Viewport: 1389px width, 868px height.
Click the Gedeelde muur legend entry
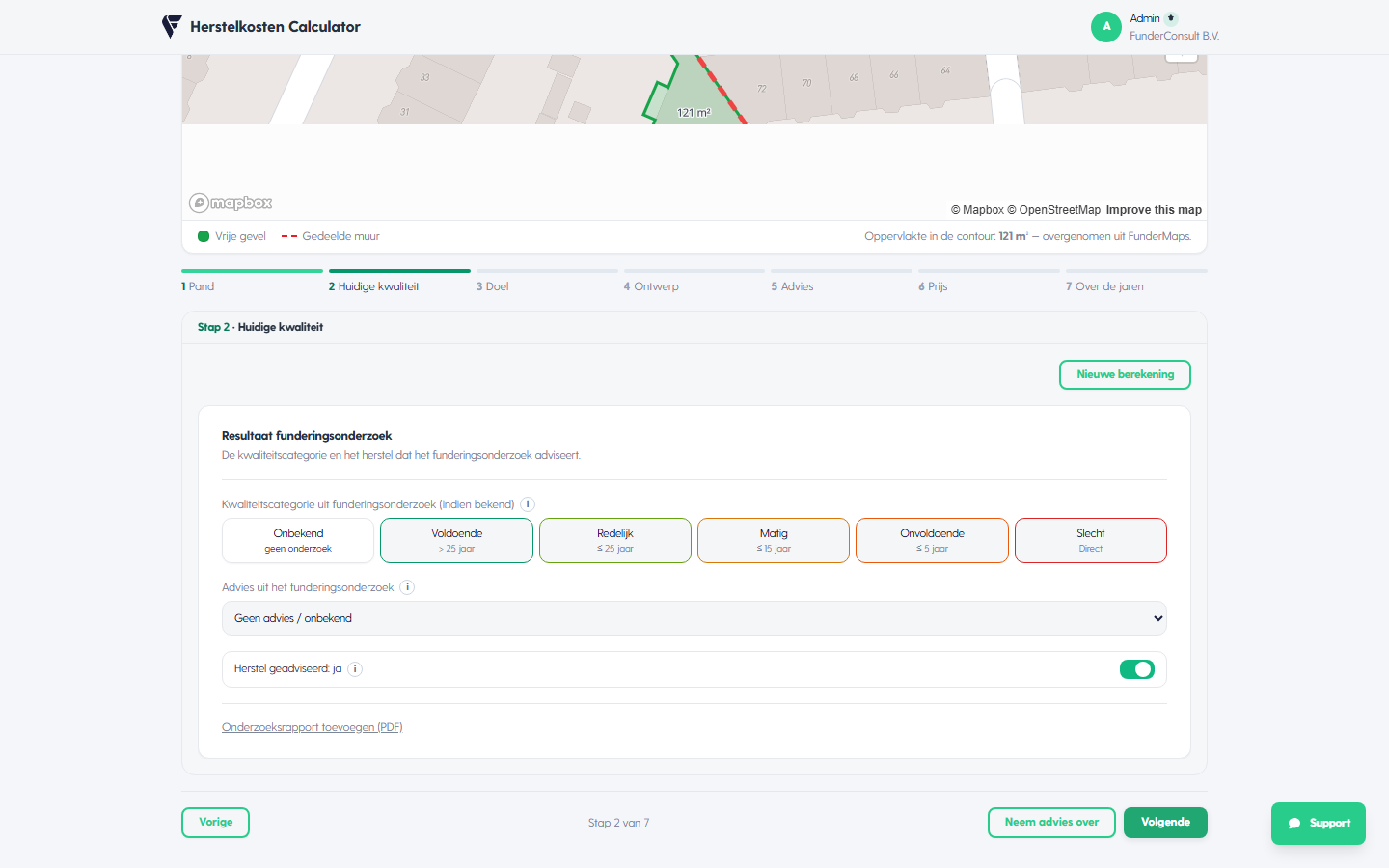331,236
